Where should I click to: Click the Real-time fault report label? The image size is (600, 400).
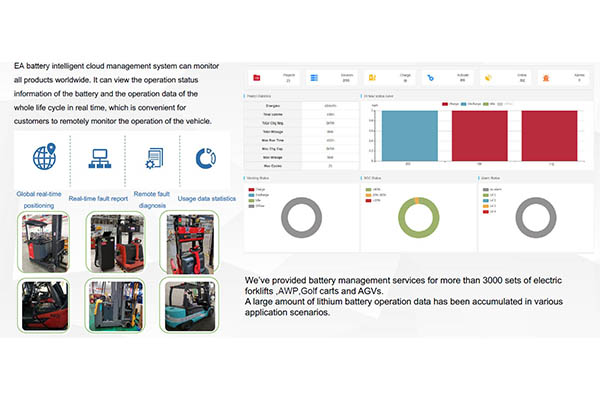[98, 199]
